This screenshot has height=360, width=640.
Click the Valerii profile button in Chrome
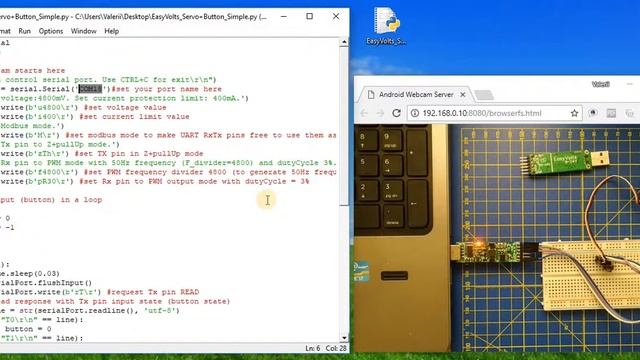tap(600, 84)
